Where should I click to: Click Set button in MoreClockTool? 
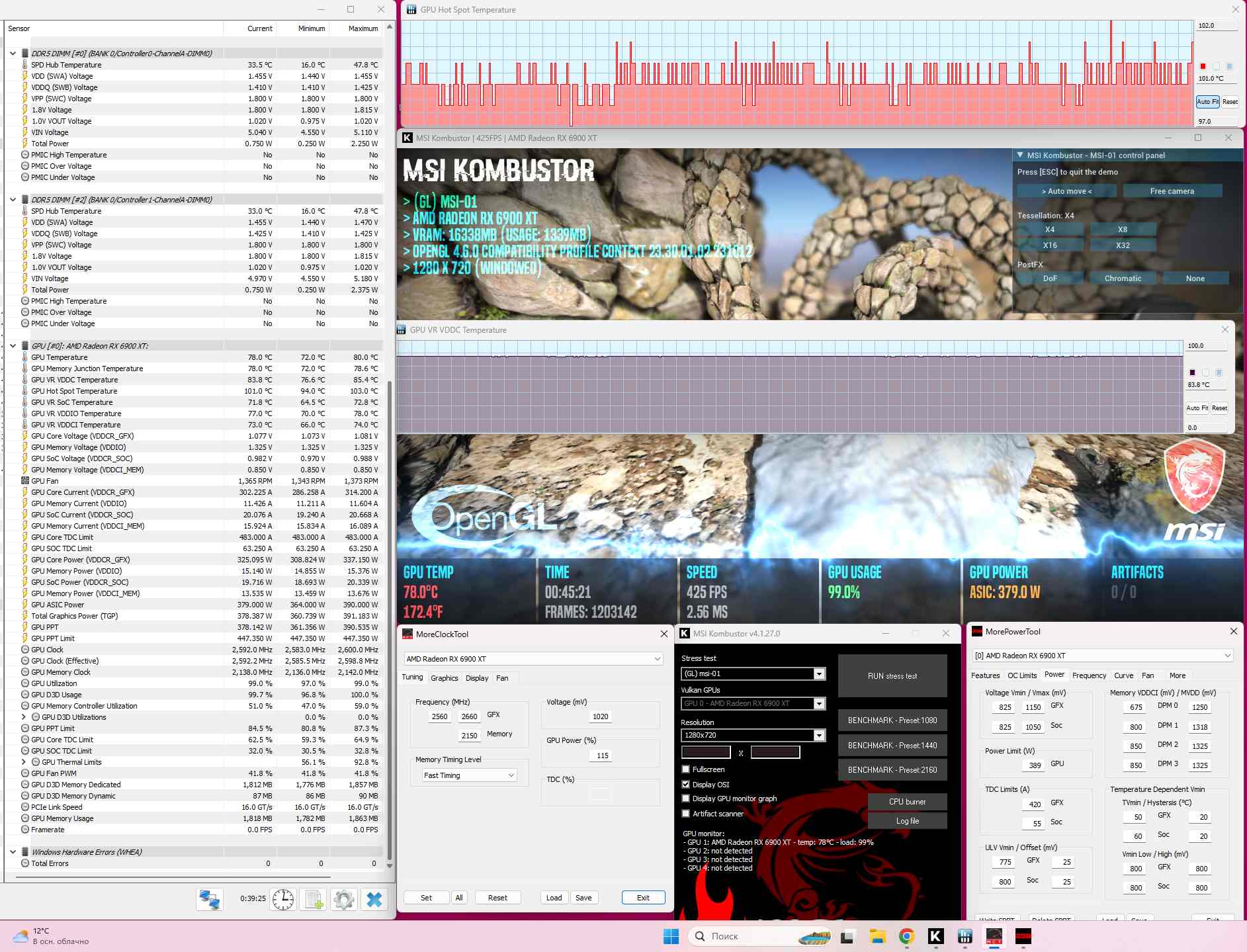426,898
